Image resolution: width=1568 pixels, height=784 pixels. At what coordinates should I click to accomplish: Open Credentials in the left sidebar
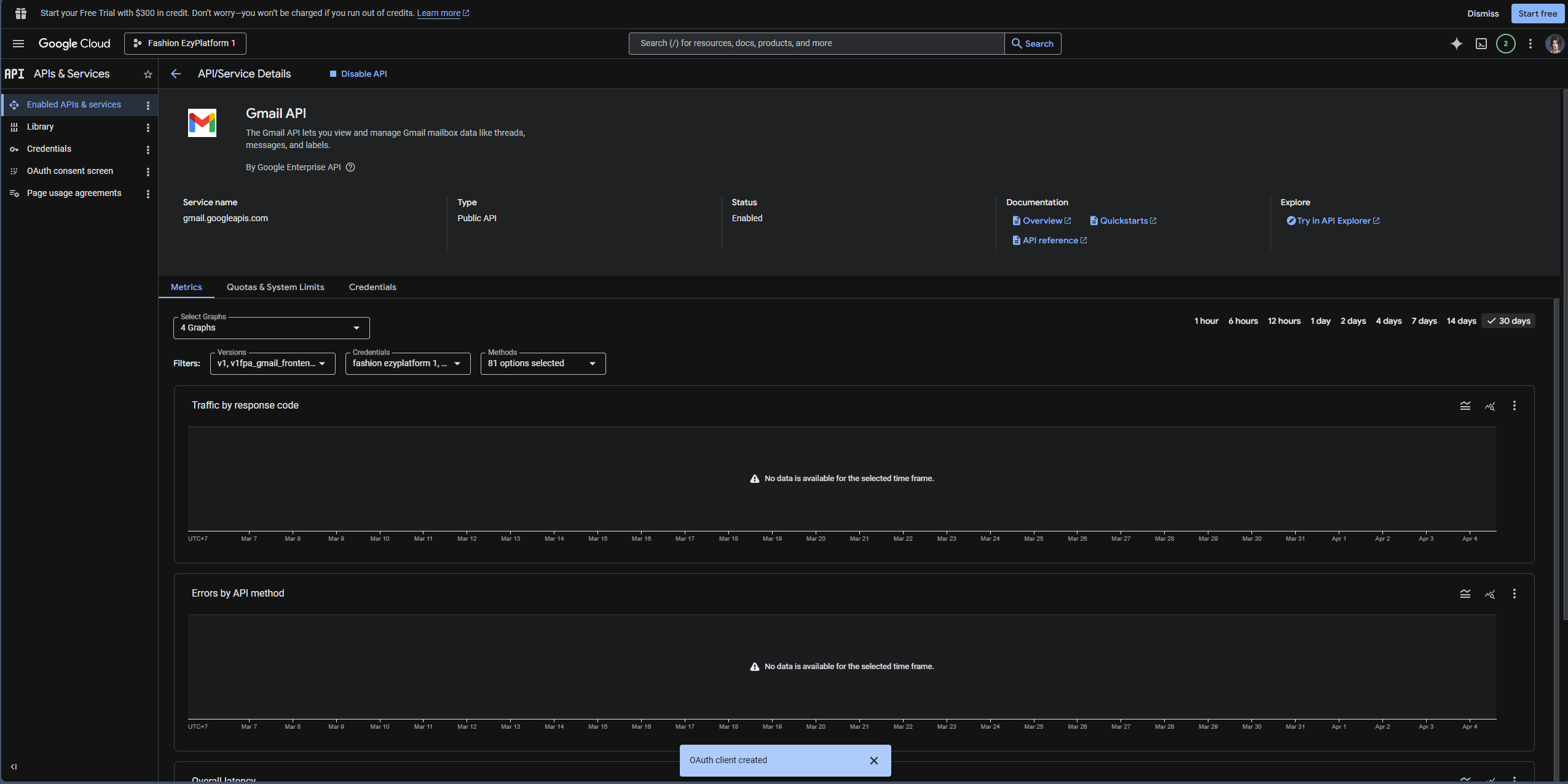(49, 149)
